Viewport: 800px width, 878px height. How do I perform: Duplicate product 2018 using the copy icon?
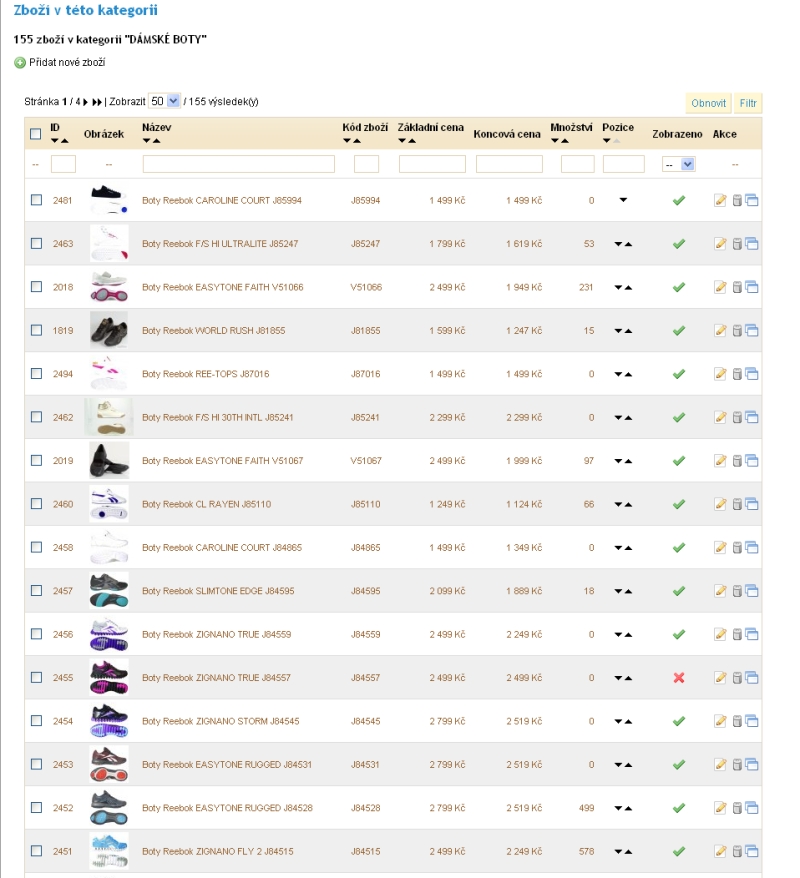(x=752, y=287)
